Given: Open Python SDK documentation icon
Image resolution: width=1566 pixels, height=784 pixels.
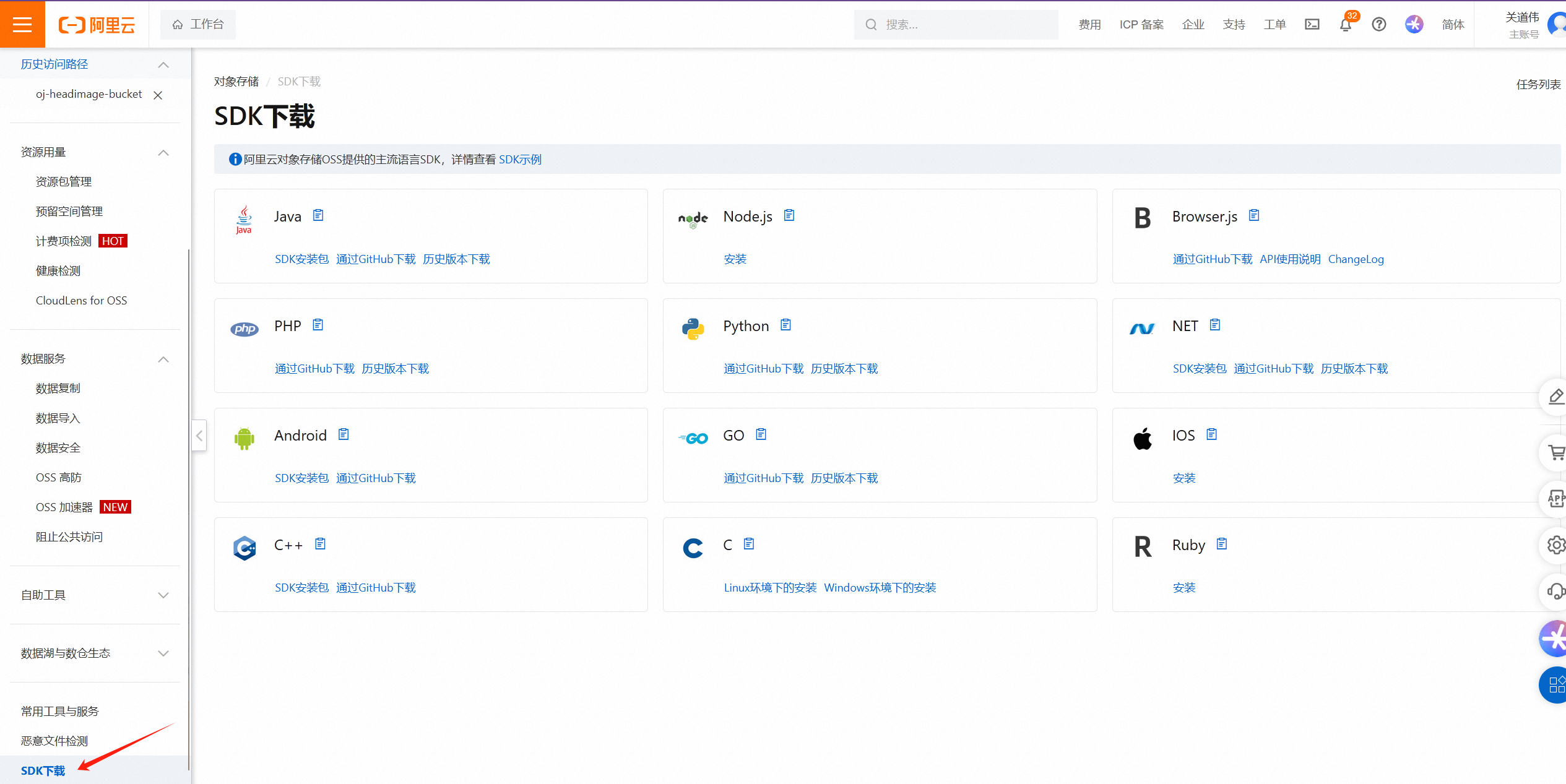Looking at the screenshot, I should (786, 325).
